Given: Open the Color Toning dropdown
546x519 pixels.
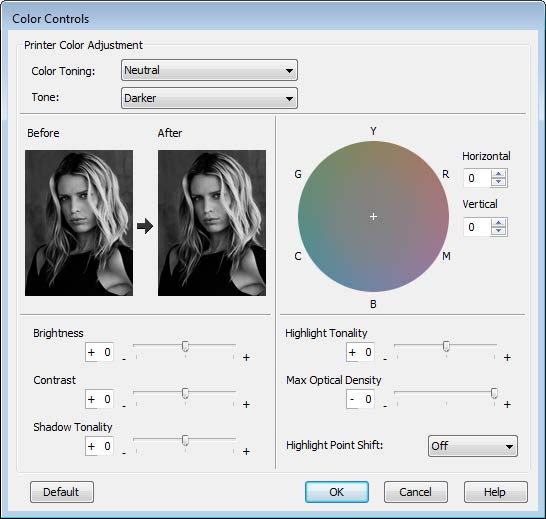Looking at the screenshot, I should point(209,70).
